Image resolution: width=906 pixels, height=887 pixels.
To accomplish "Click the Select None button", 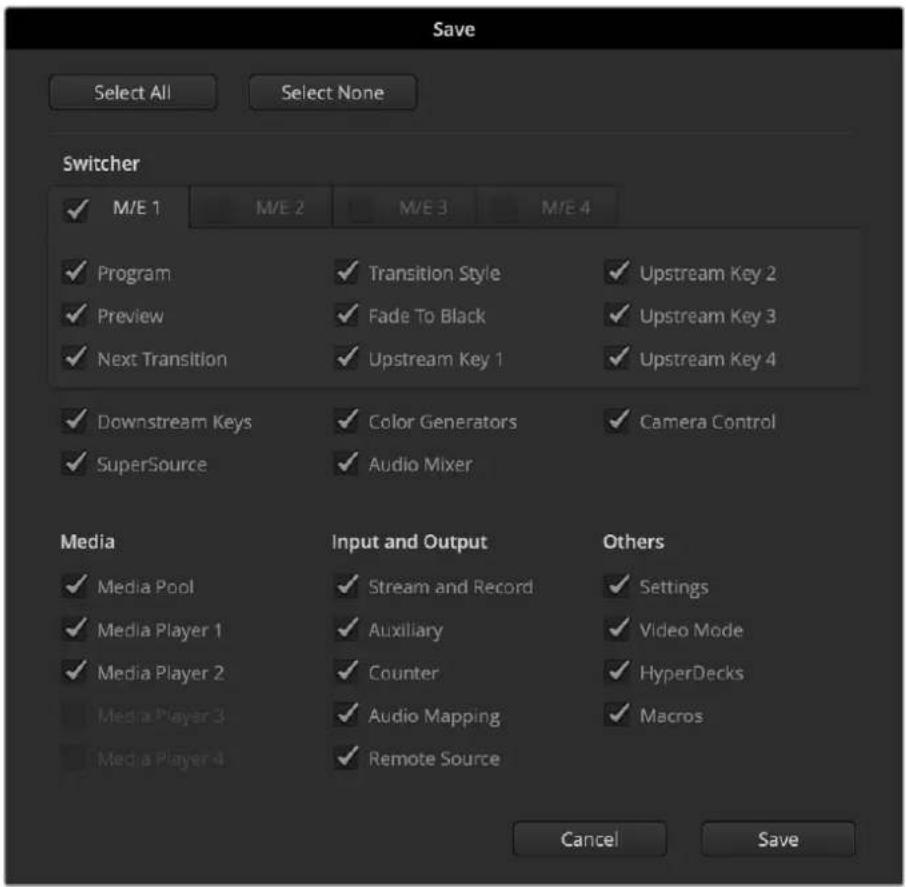I will point(332,92).
